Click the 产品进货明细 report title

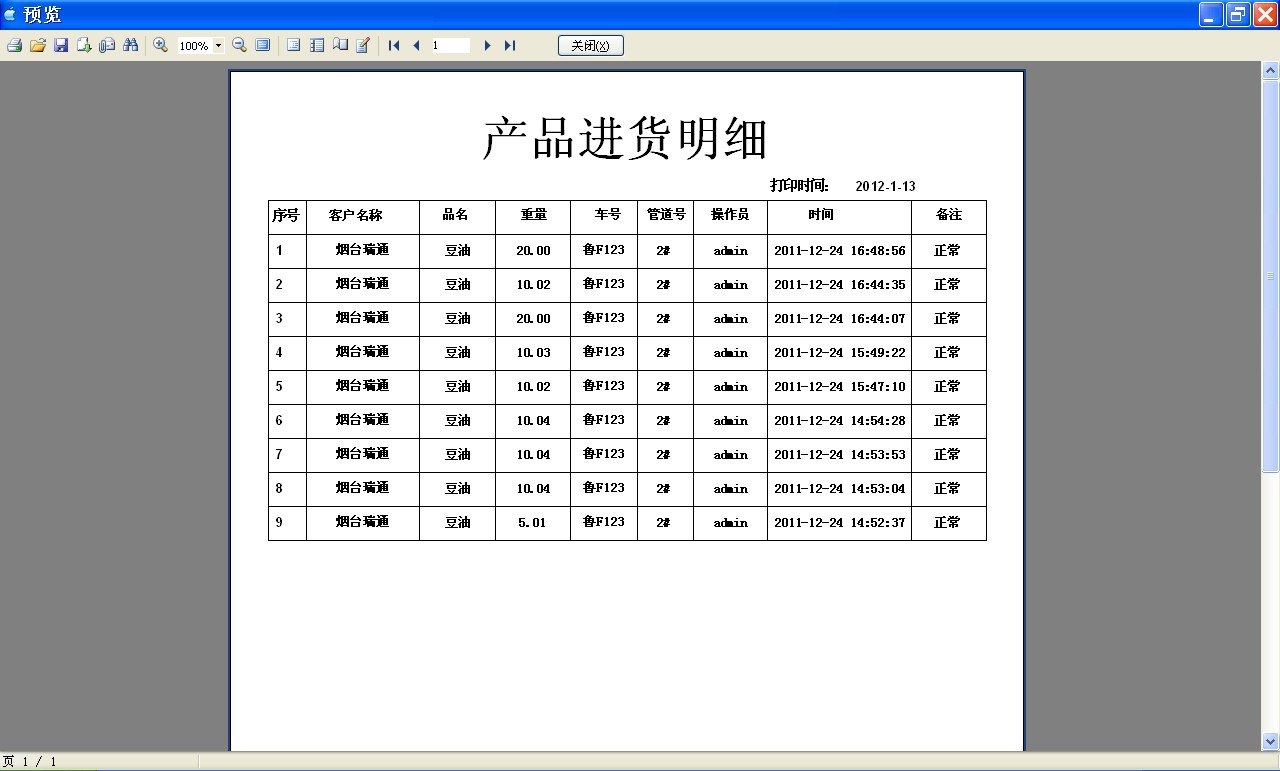(x=626, y=138)
